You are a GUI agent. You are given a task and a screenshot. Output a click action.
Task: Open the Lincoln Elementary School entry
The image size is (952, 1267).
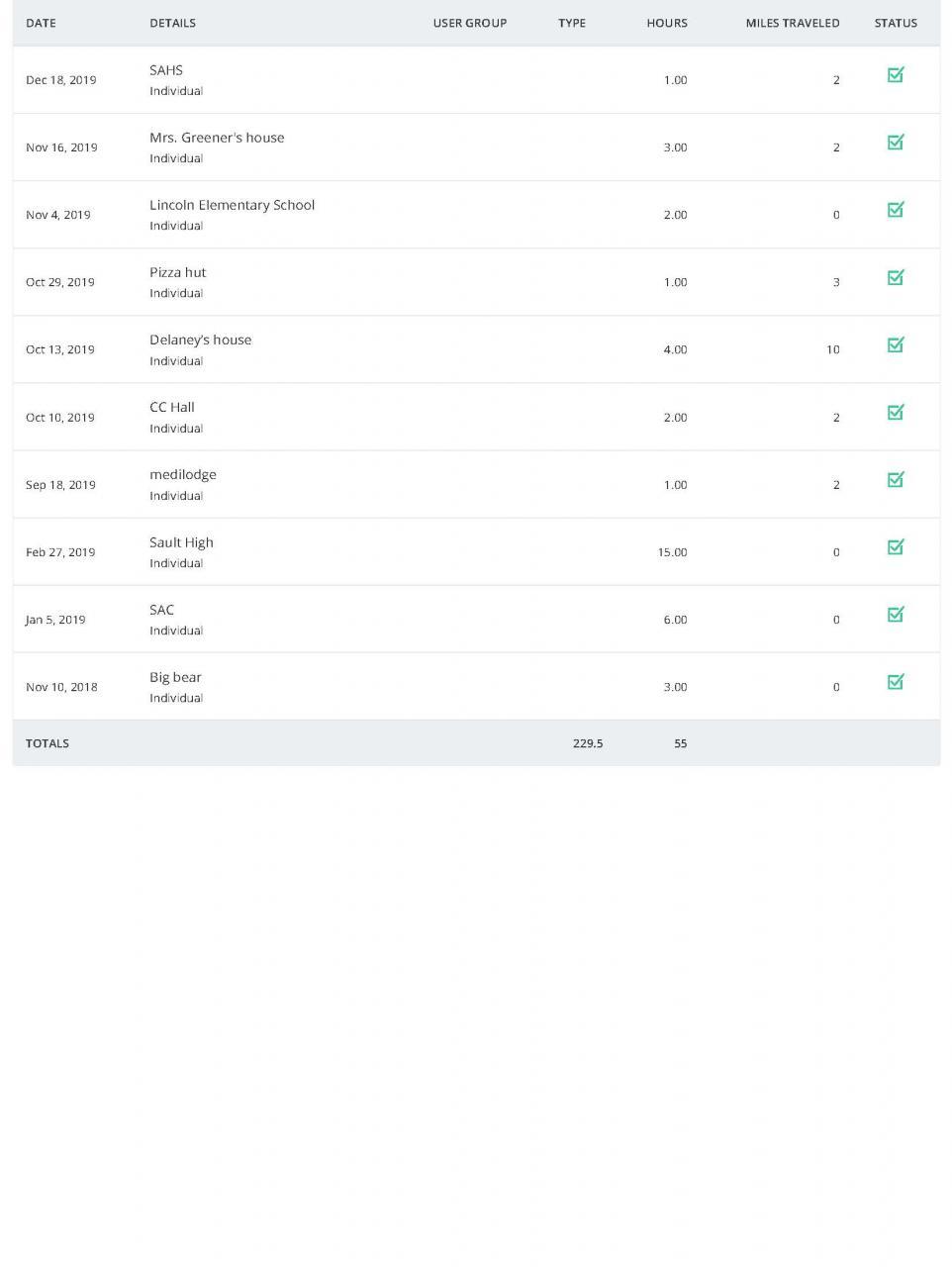click(x=232, y=205)
